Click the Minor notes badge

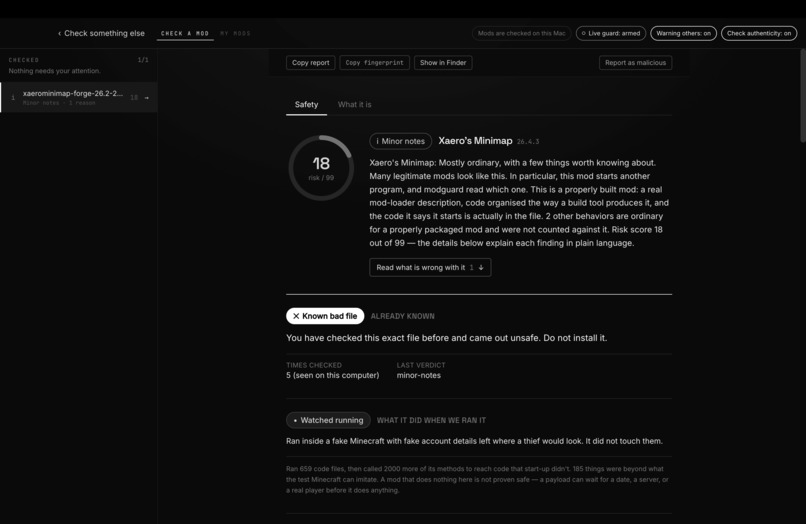tap(400, 141)
